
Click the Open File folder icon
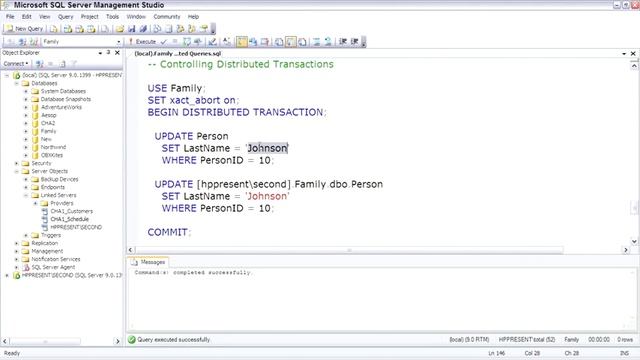(x=120, y=29)
